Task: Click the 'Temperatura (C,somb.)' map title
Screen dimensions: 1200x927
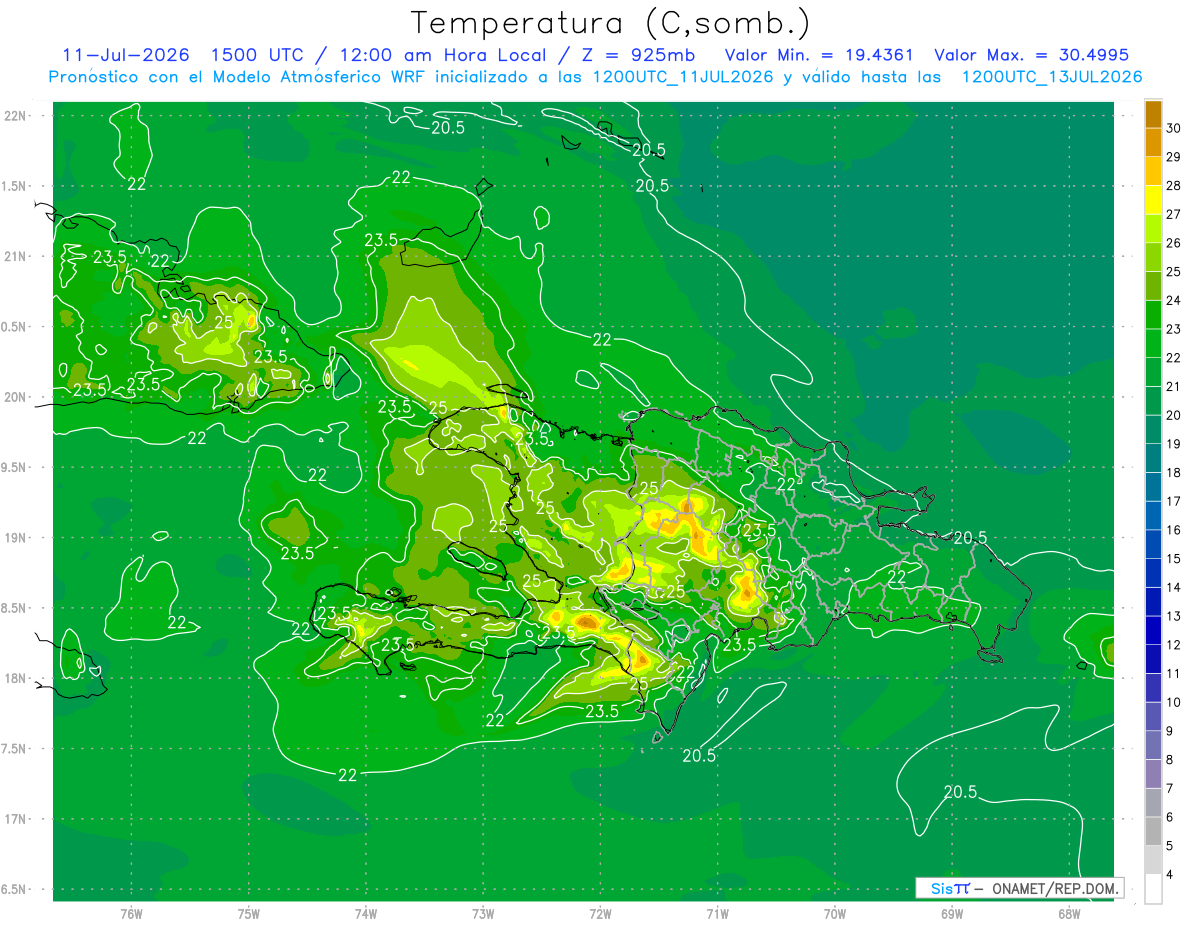Action: [611, 24]
